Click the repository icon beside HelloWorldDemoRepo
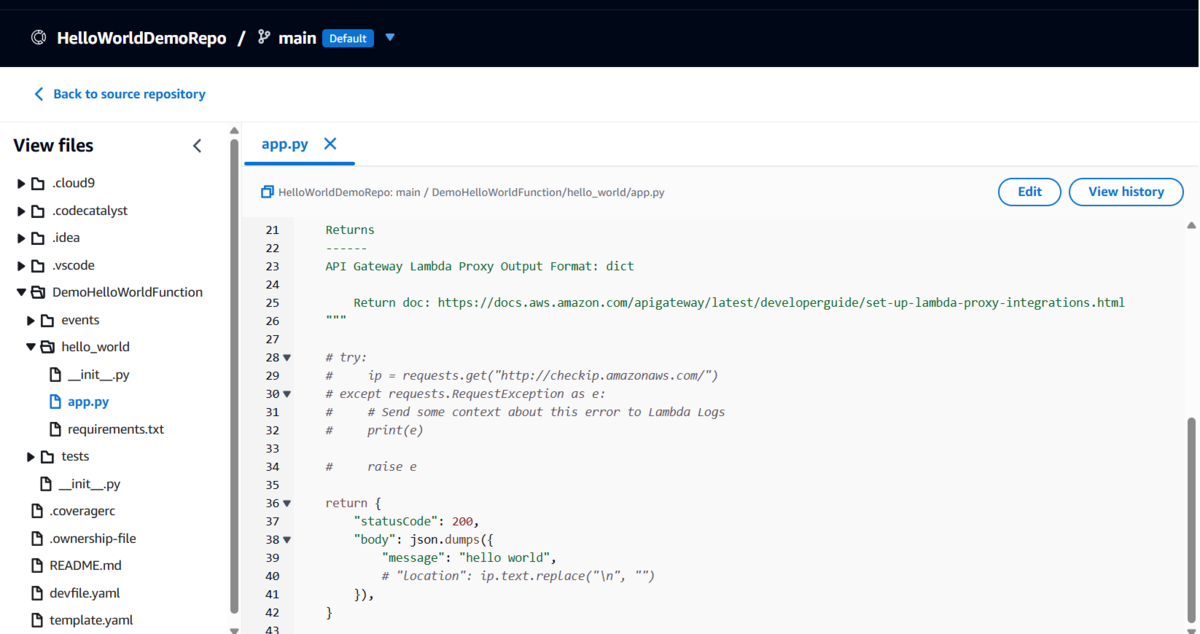The height and width of the screenshot is (634, 1200). [x=39, y=38]
